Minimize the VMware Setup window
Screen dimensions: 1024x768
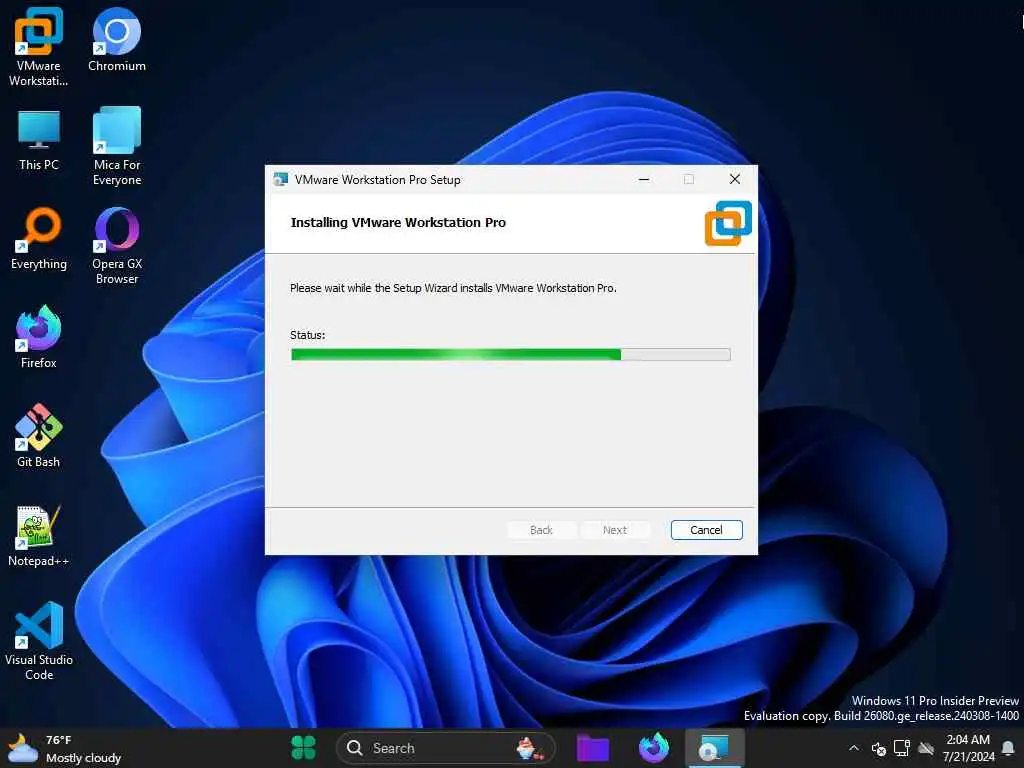(x=644, y=180)
